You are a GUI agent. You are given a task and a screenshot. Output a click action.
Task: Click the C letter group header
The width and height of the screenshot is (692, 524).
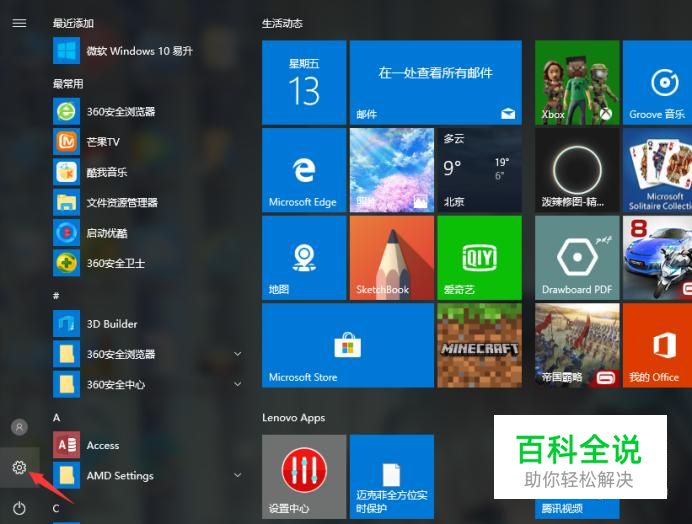(56, 509)
